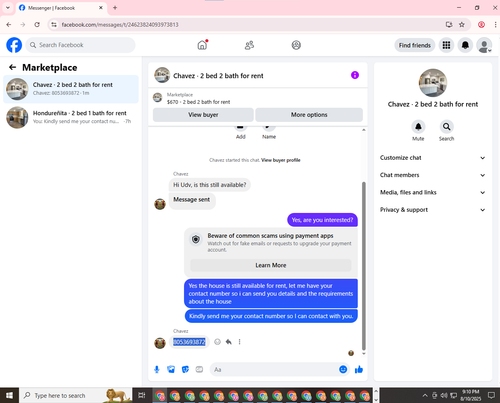Screen dimensions: 500x403
Task: Choose a GIF icon in composer
Action: pos(199,369)
